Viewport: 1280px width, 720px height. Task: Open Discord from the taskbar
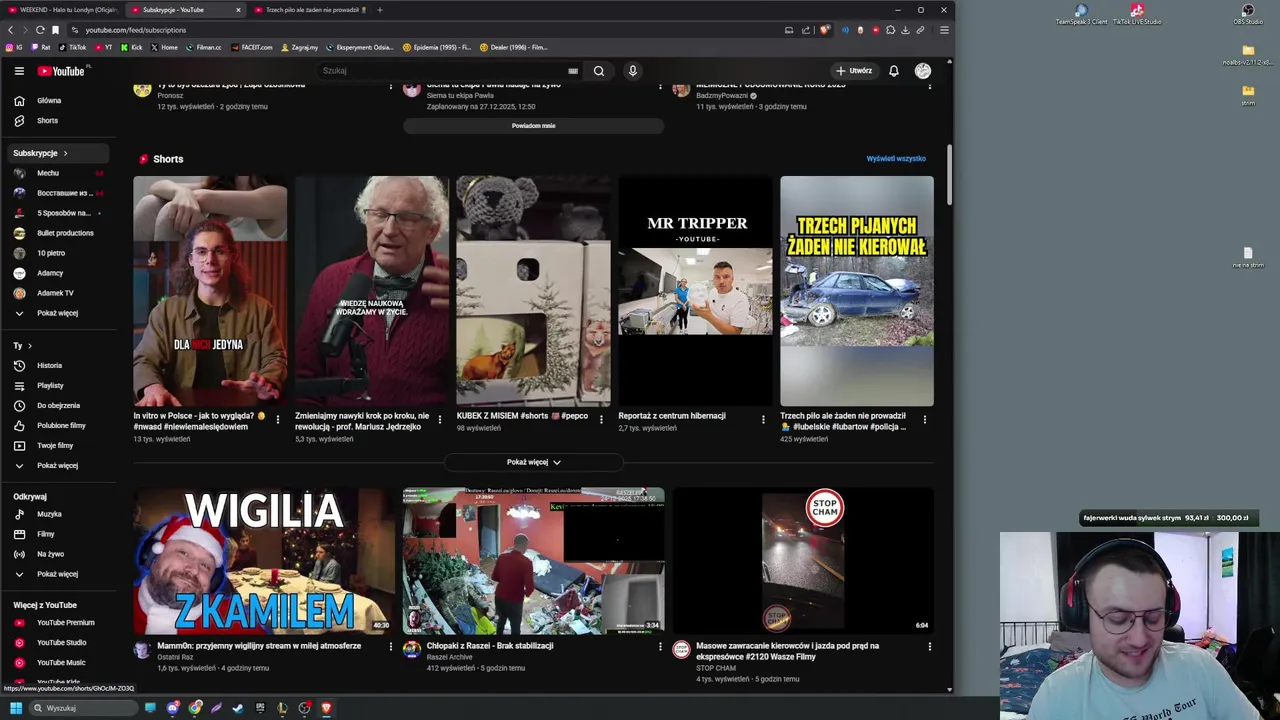[x=173, y=708]
